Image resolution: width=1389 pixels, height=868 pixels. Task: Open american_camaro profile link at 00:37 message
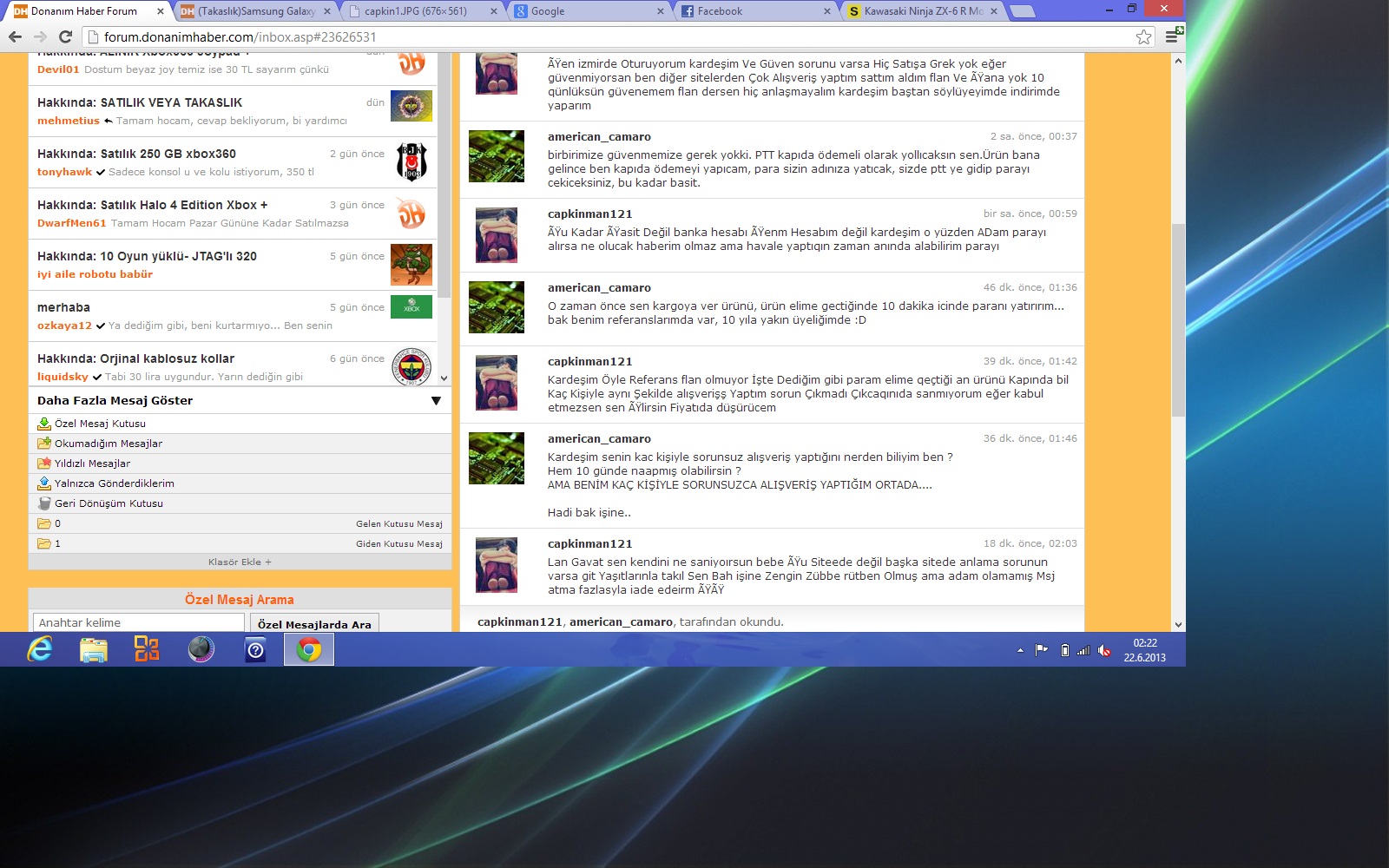(599, 137)
